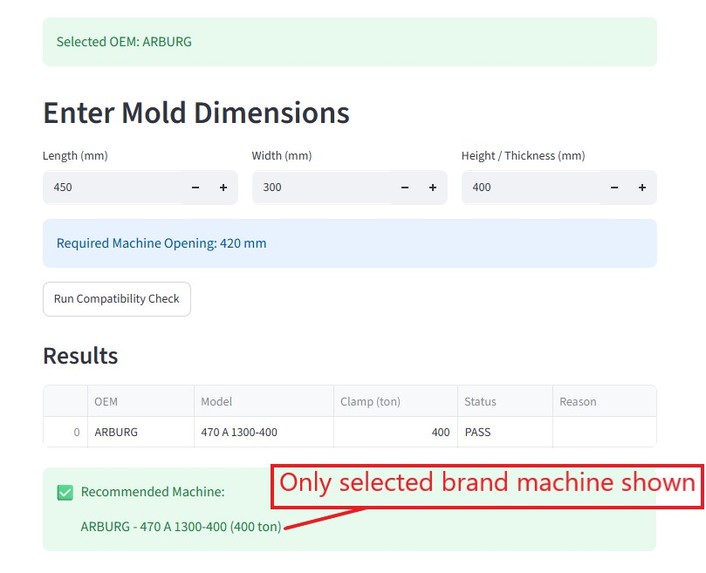Click the Results heading
Viewport: 706px width, 573px height.
click(81, 356)
